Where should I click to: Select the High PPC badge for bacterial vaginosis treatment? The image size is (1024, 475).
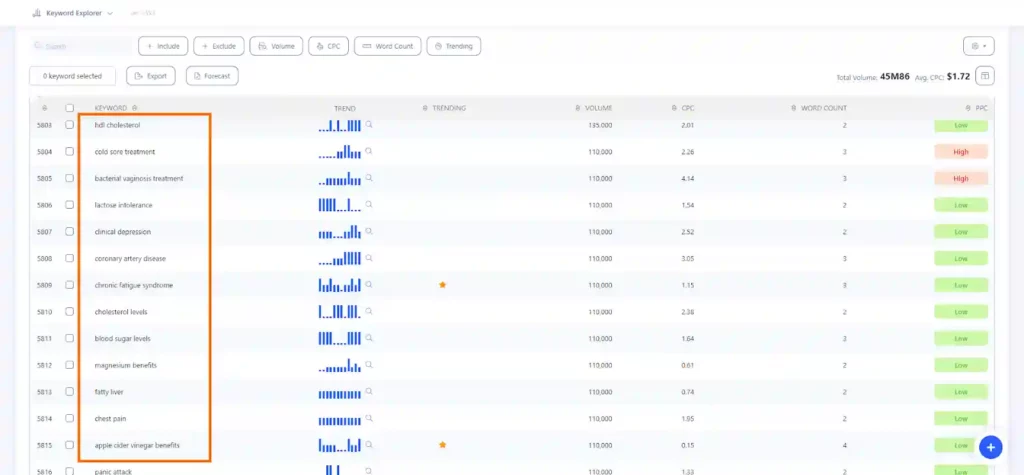[961, 178]
